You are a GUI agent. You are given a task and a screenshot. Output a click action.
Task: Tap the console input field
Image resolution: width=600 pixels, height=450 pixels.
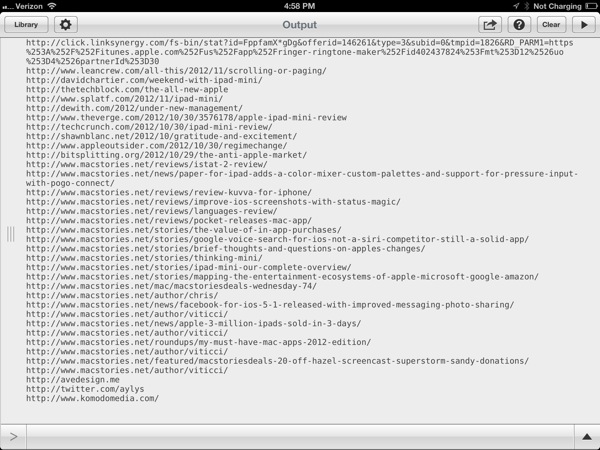pos(300,437)
